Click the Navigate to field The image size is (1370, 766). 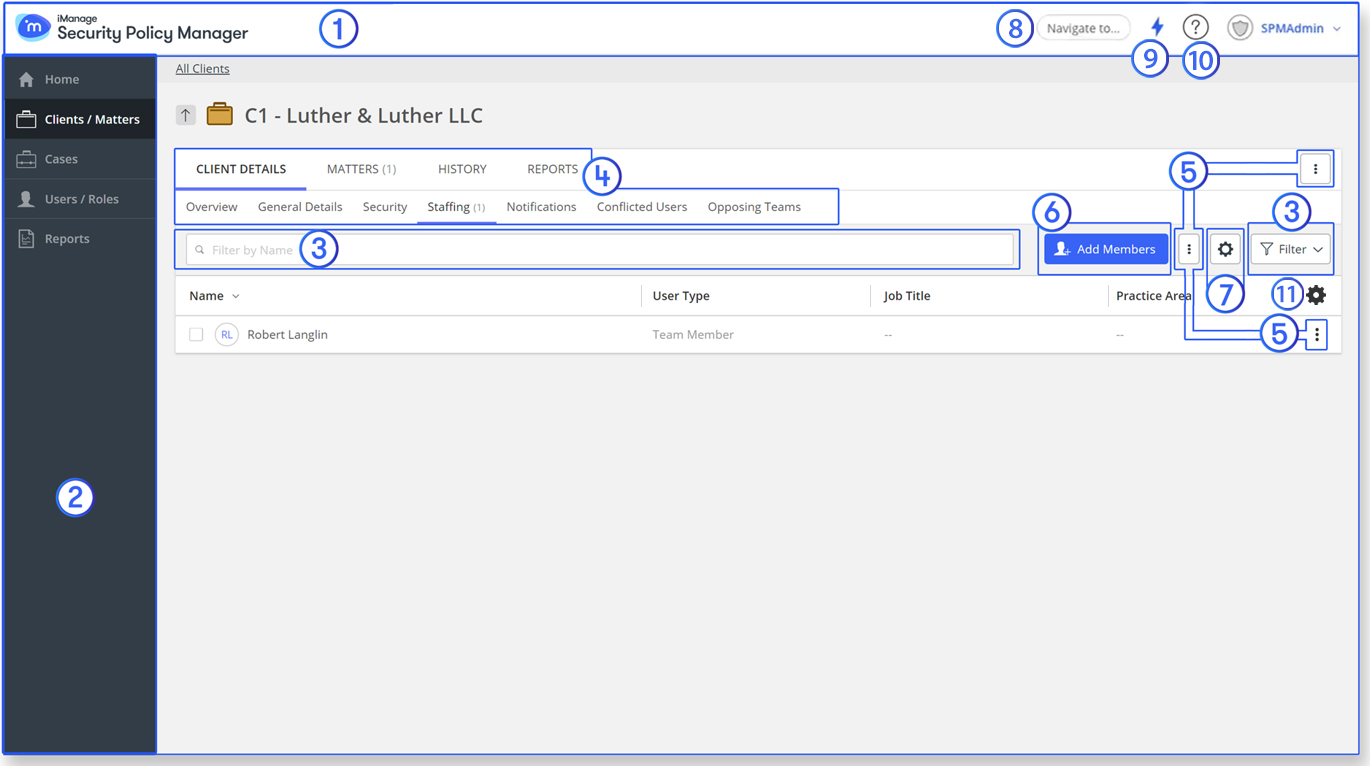[x=1083, y=28]
